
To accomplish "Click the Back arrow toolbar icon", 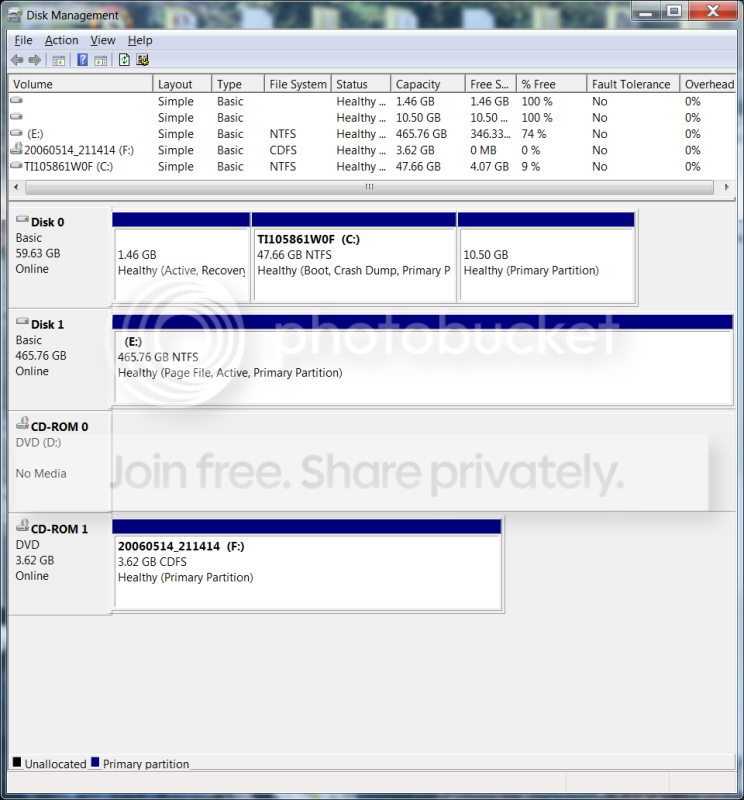I will 17,60.
